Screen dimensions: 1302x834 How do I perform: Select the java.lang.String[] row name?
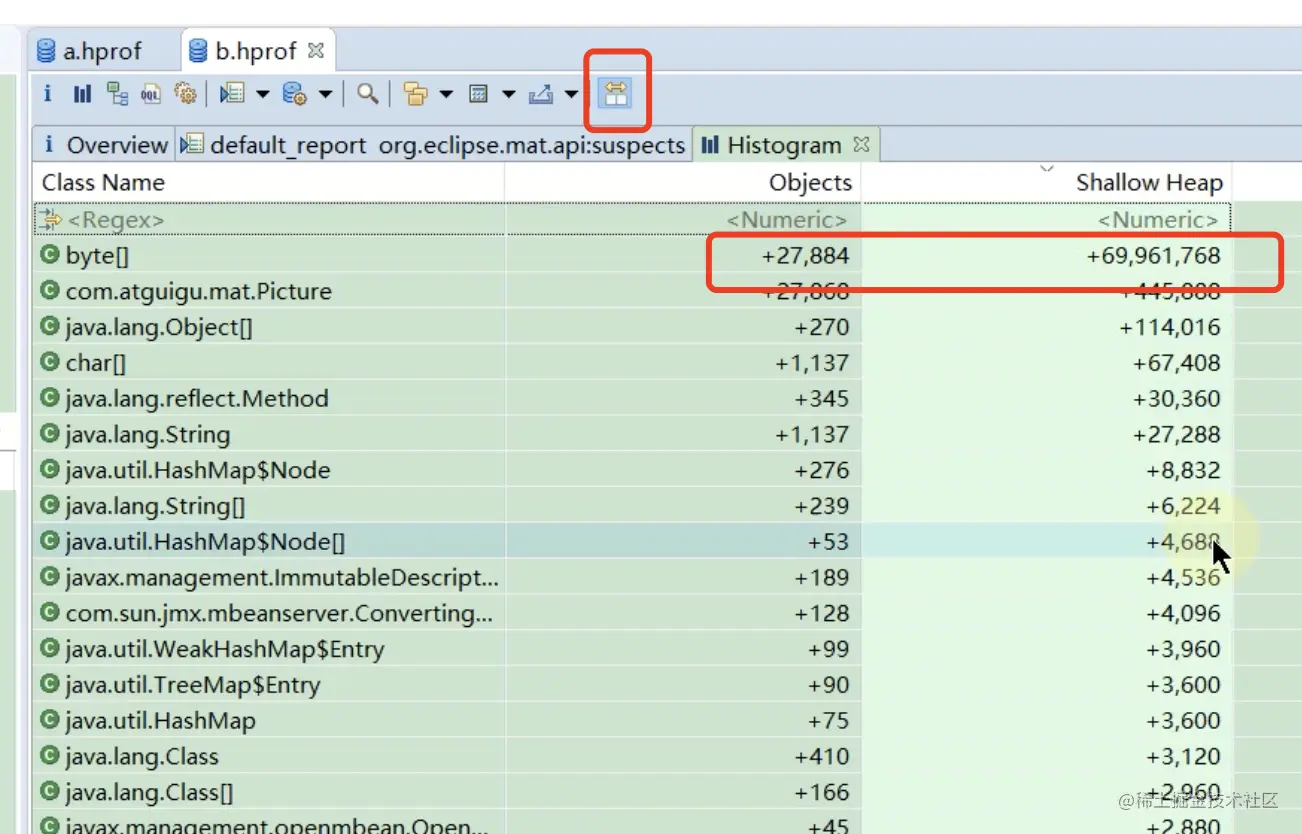click(x=155, y=506)
